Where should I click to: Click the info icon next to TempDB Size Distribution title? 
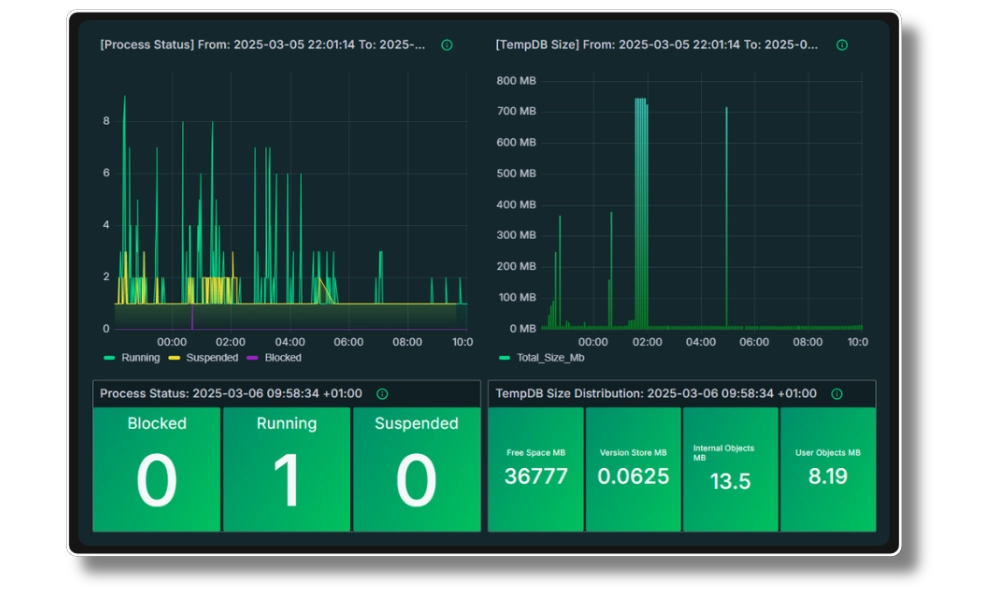[x=837, y=394]
